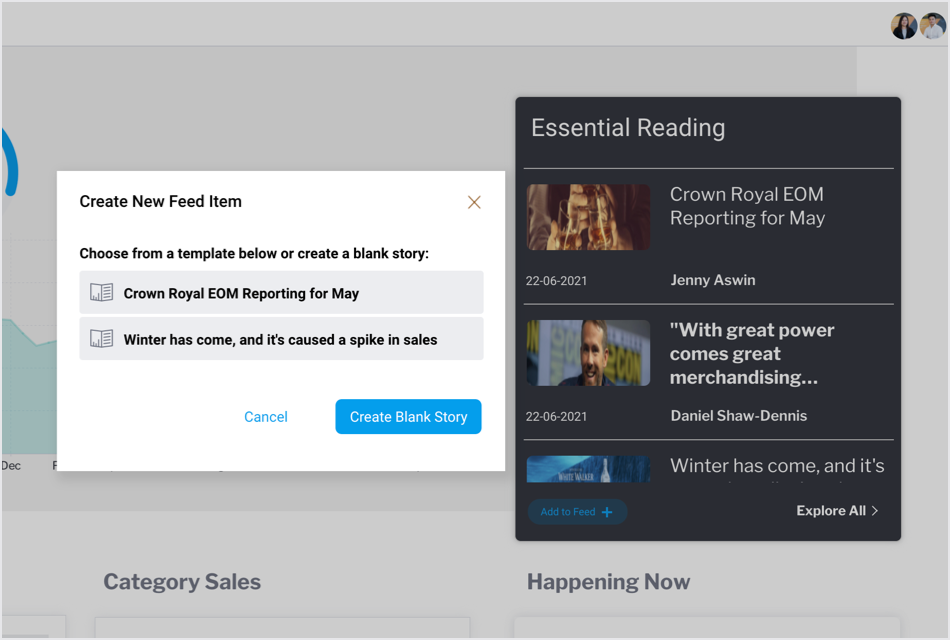Select the Winter sales spike template
Screen dimensions: 950x640
click(280, 339)
